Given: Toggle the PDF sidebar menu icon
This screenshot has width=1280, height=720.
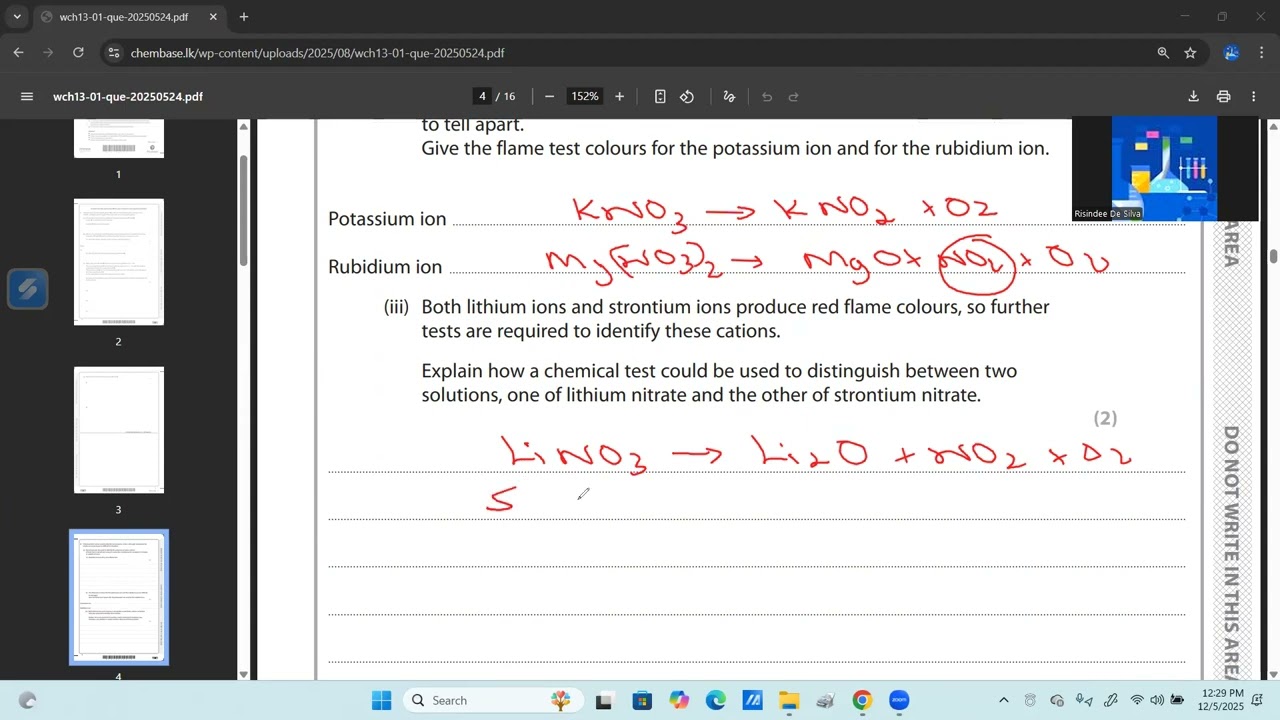Looking at the screenshot, I should (27, 97).
